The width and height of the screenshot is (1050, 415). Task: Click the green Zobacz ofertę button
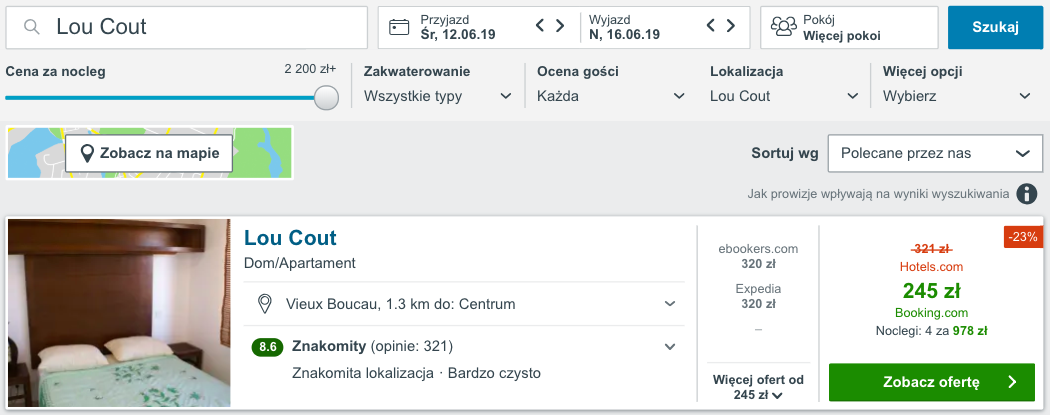pyautogui.click(x=932, y=382)
